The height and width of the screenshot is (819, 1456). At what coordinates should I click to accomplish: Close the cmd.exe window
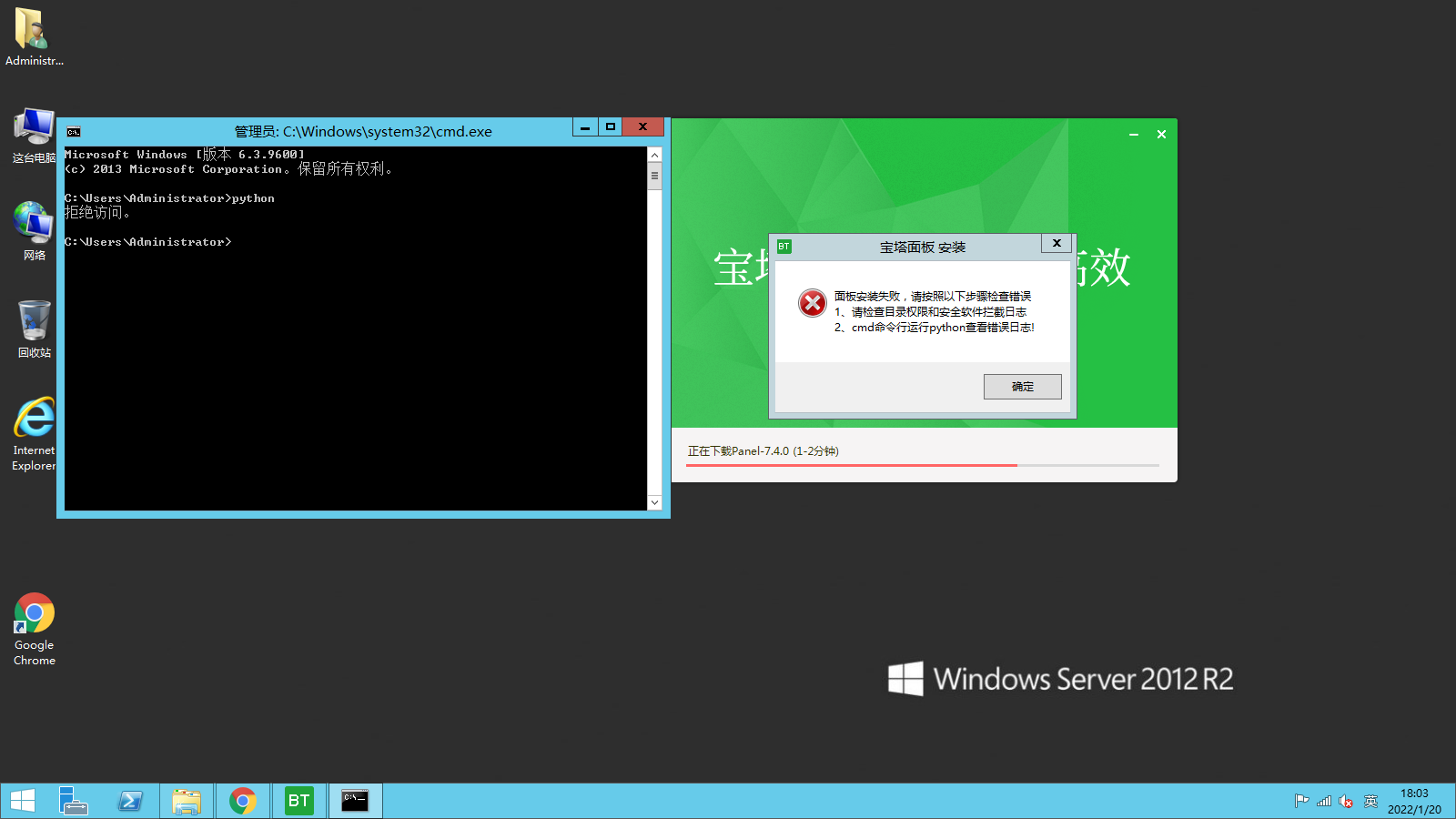pyautogui.click(x=642, y=127)
